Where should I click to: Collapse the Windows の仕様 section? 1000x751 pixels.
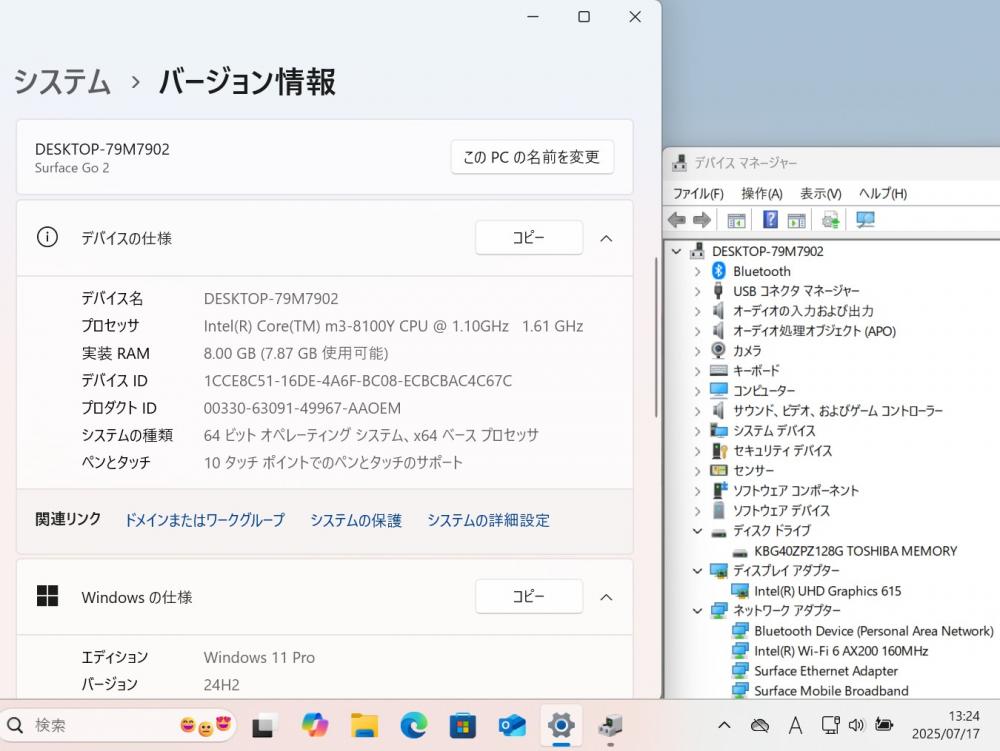[x=607, y=597]
